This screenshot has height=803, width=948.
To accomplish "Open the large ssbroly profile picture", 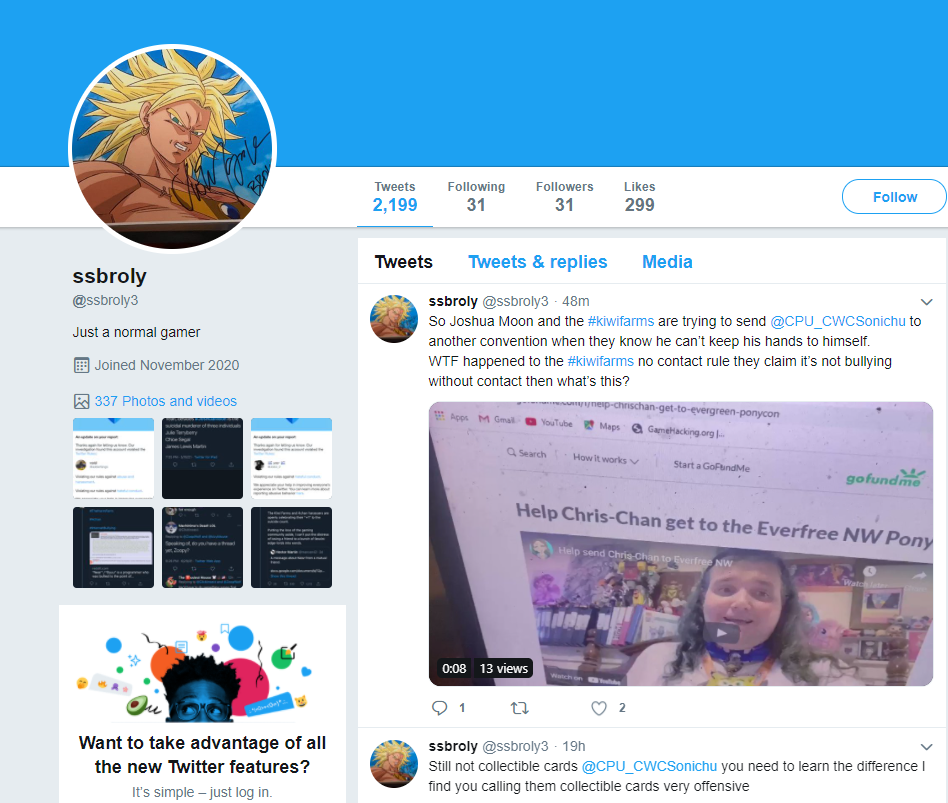I will [173, 148].
